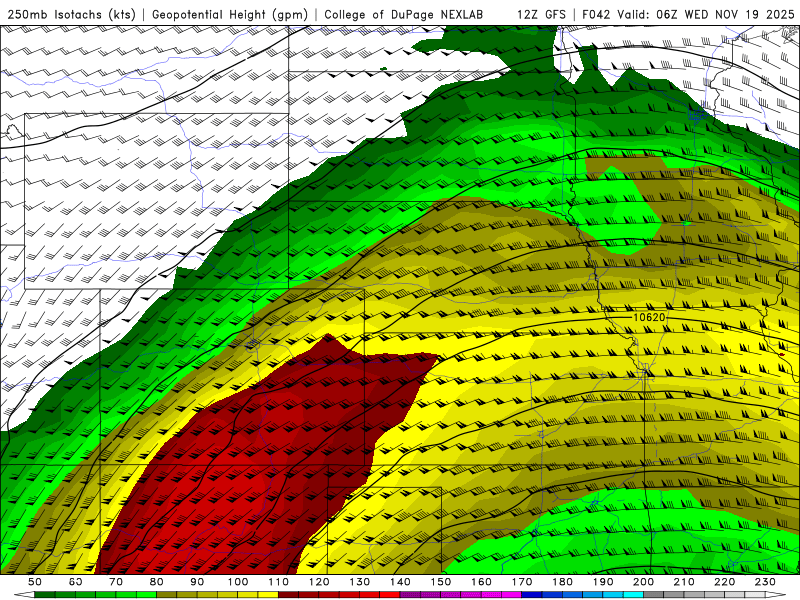Image resolution: width=800 pixels, height=600 pixels.
Task: Click the "F042" forecast hour text
Action: click(595, 14)
